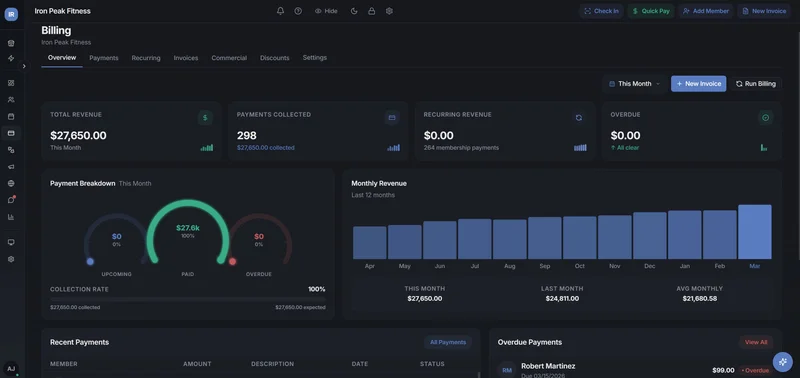This screenshot has height=378, width=800.
Task: Toggle dark mode moon icon
Action: coord(354,11)
